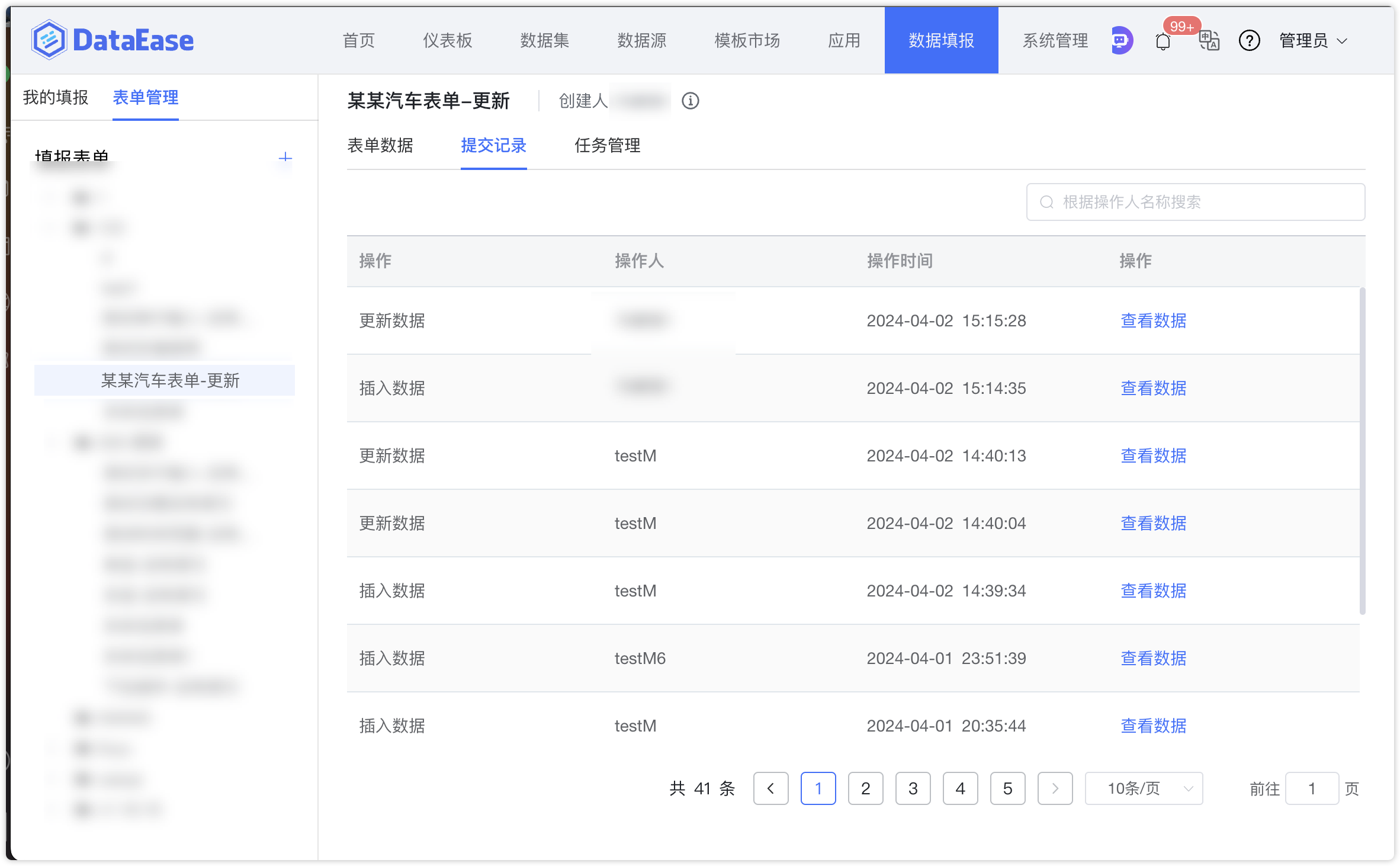This screenshot has height=866, width=1400.
Task: Click the table's vertical scrollbar
Action: (x=1362, y=450)
